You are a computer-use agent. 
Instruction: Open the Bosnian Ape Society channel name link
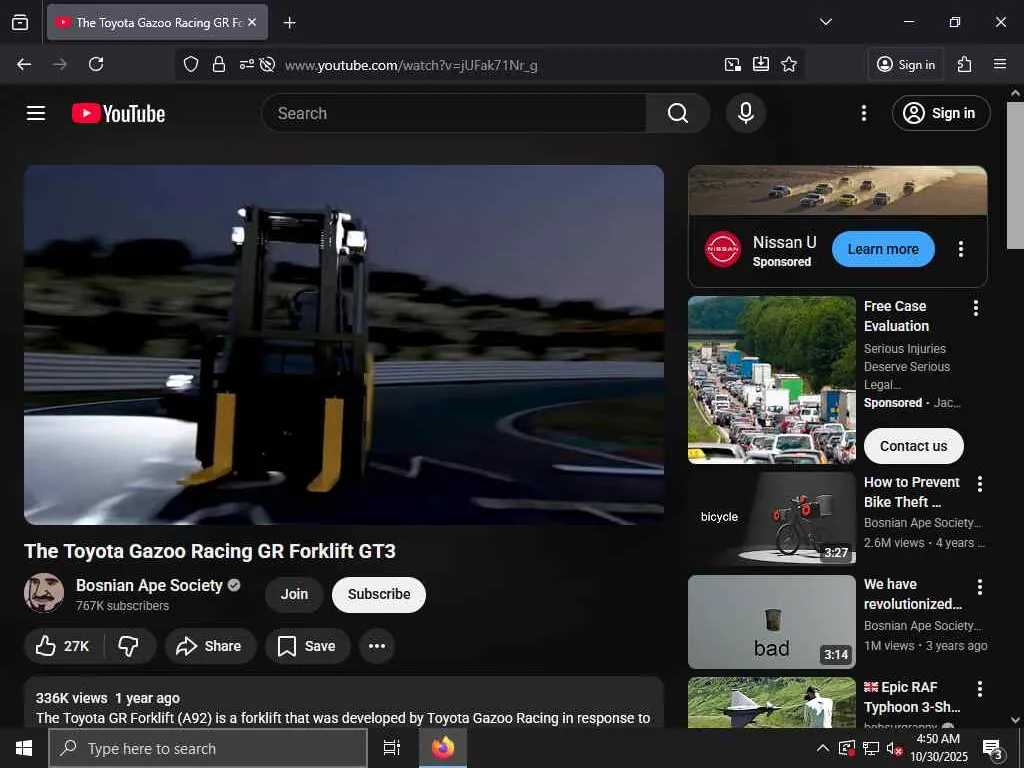point(149,585)
